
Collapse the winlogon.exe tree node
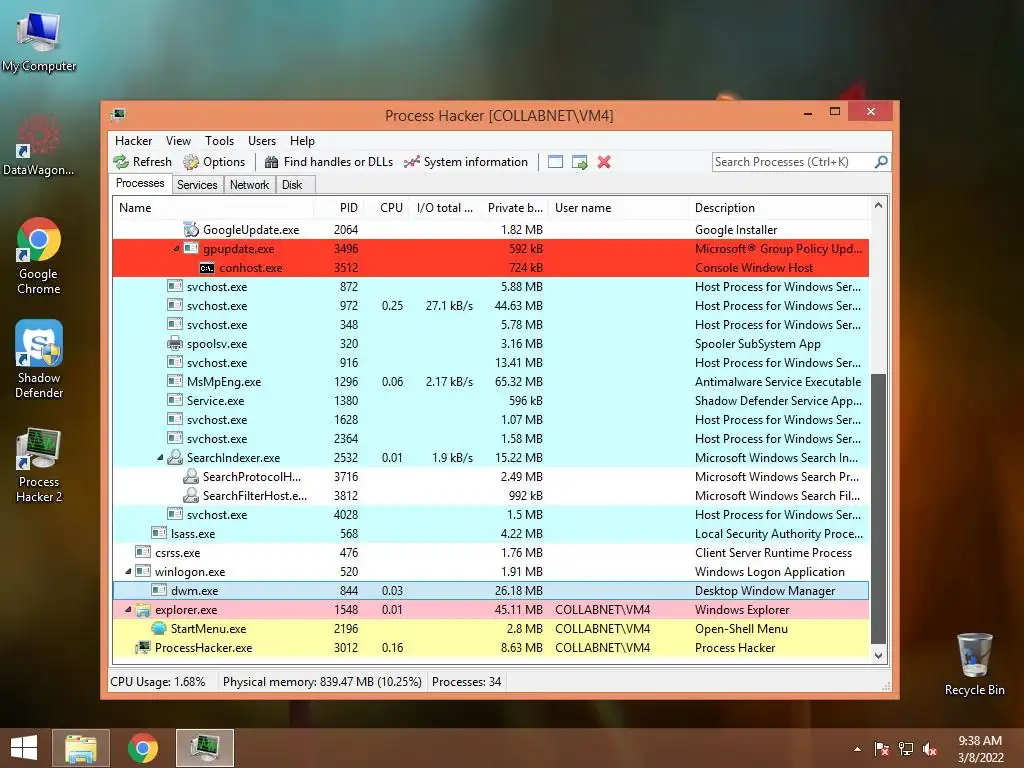(129, 571)
